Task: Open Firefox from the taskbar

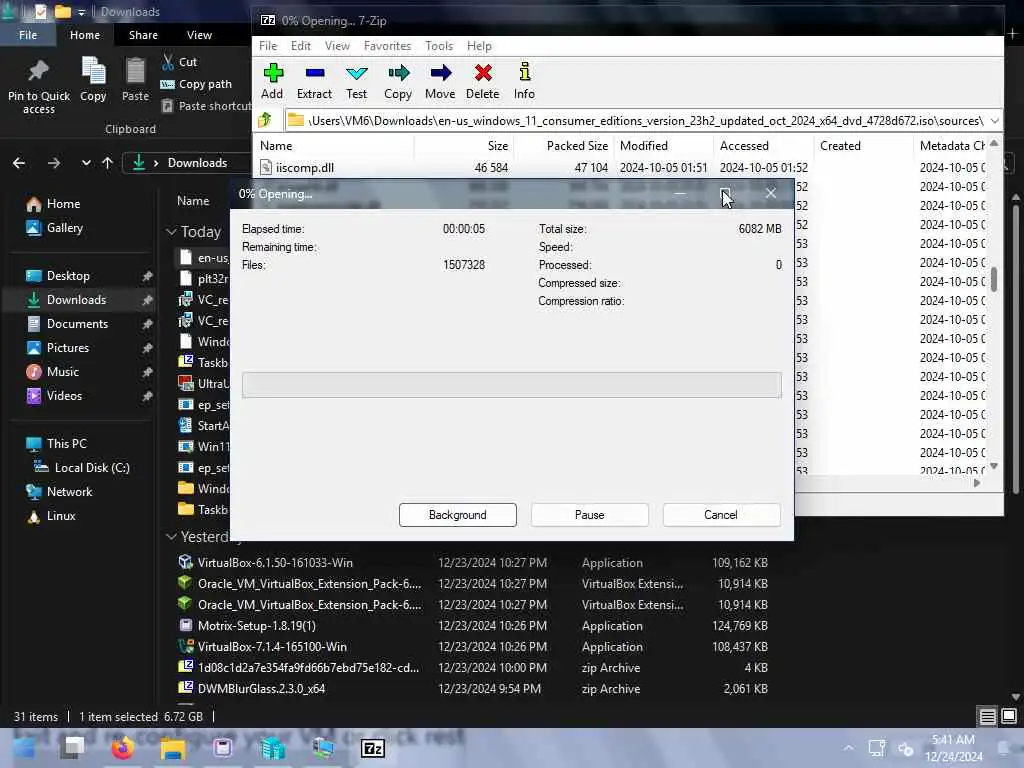Action: coord(122,748)
